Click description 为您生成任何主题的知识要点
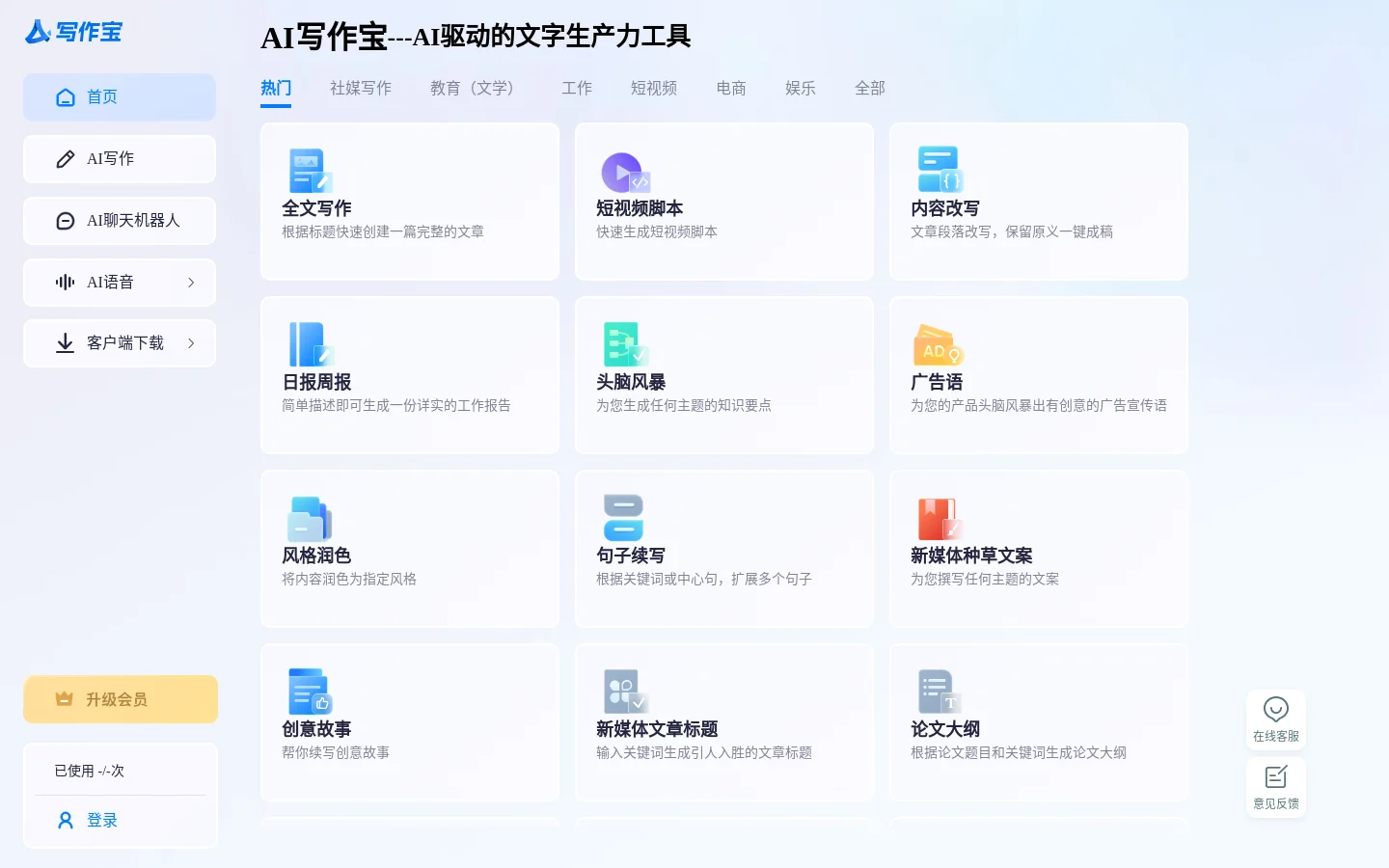 [x=684, y=405]
